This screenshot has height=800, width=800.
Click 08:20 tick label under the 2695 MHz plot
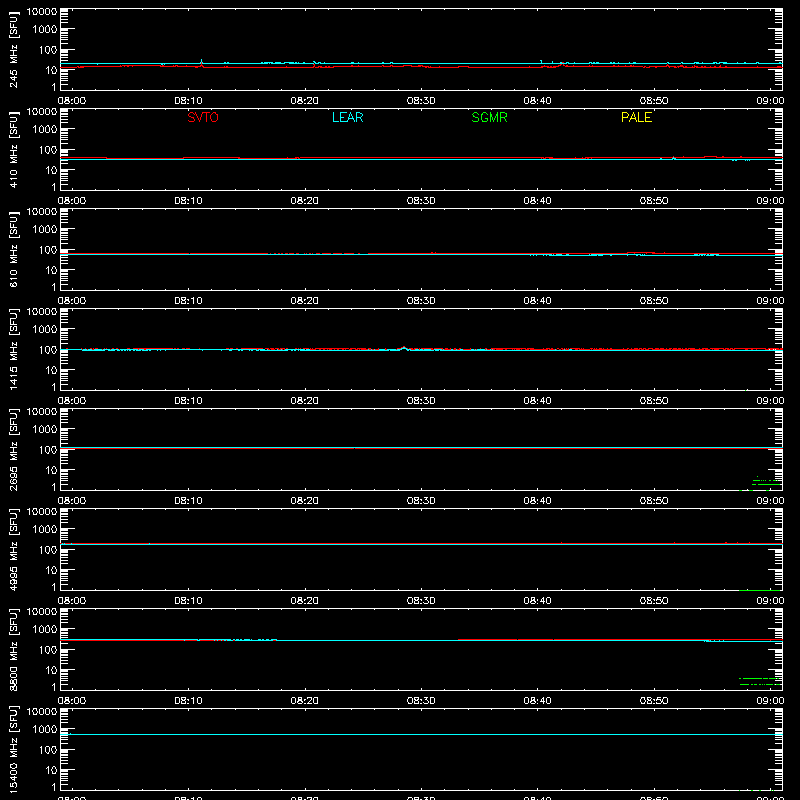point(305,501)
